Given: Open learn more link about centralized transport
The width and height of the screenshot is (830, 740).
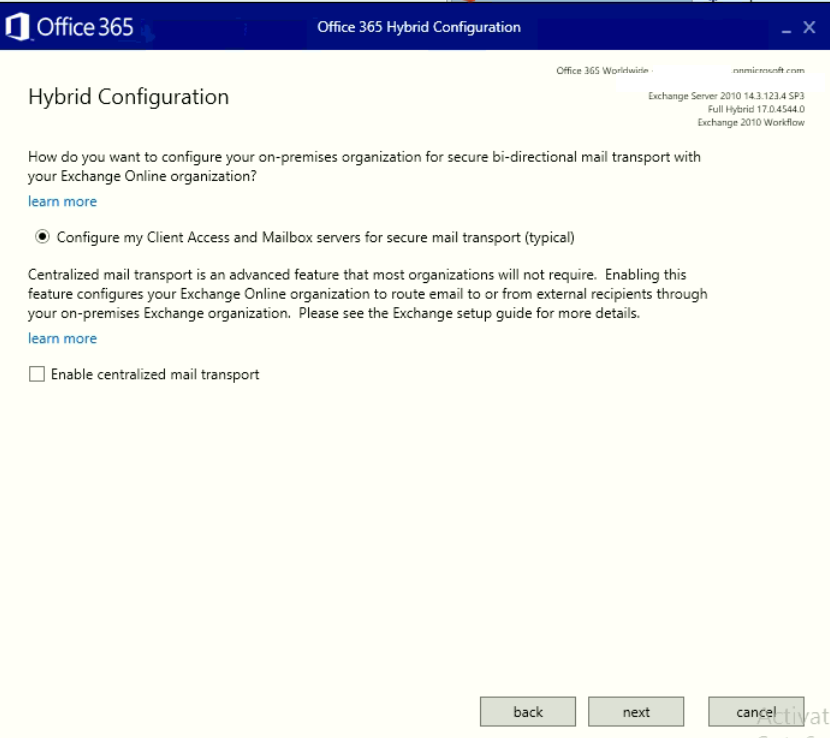Looking at the screenshot, I should pos(62,339).
